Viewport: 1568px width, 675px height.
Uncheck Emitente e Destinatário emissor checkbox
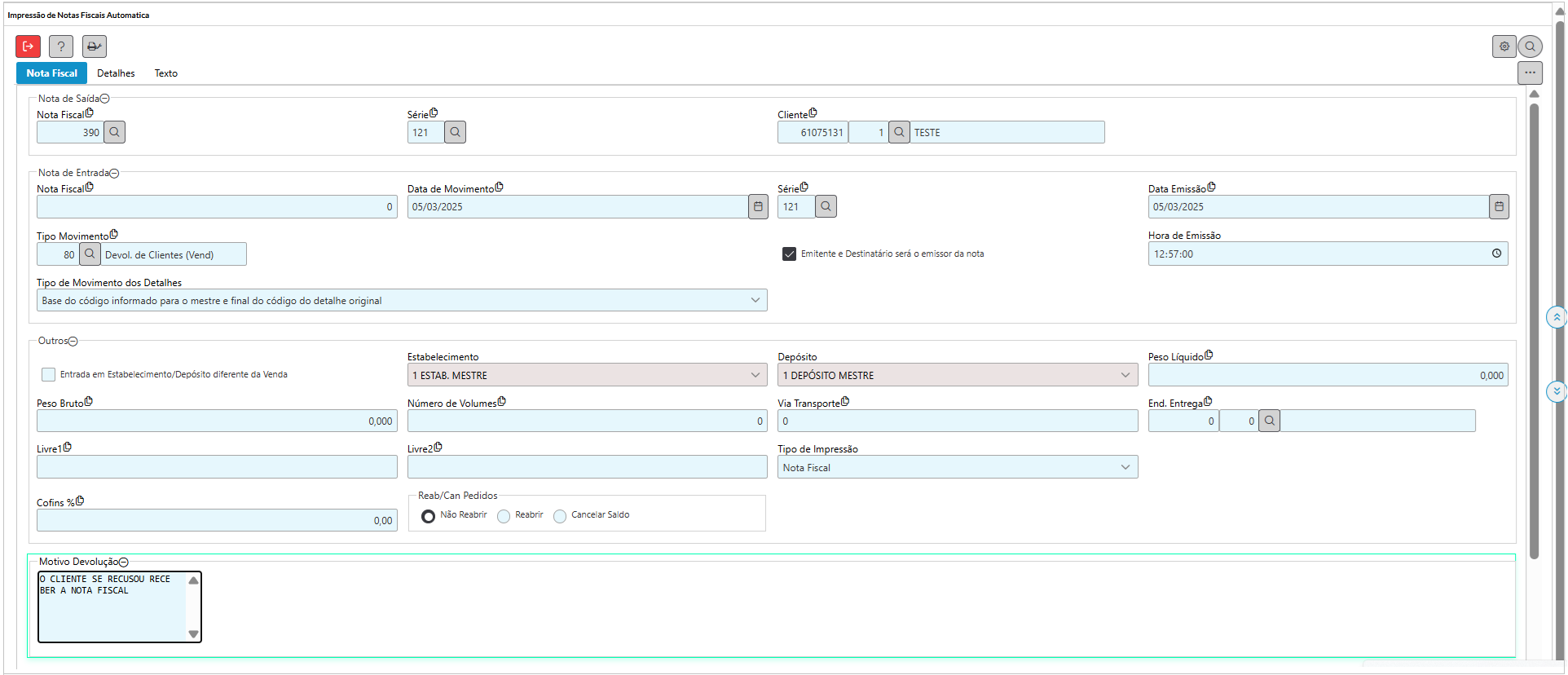pyautogui.click(x=789, y=254)
